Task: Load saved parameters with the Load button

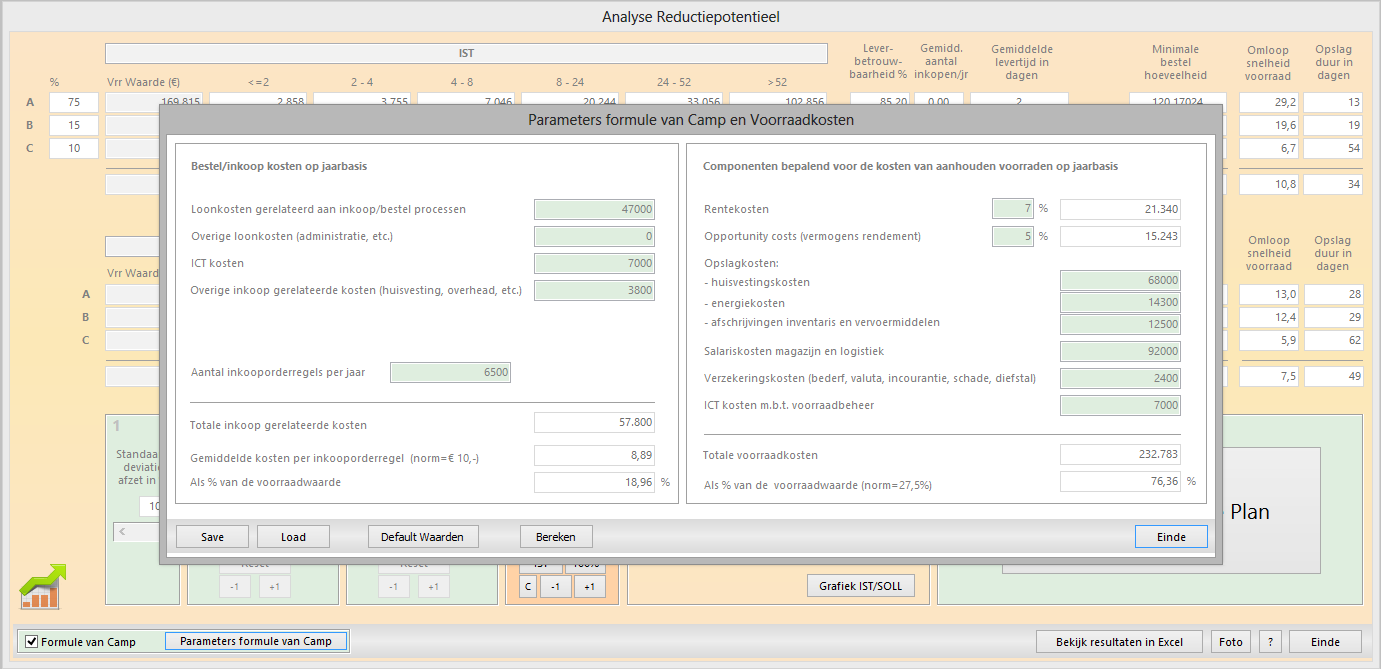Action: (293, 537)
